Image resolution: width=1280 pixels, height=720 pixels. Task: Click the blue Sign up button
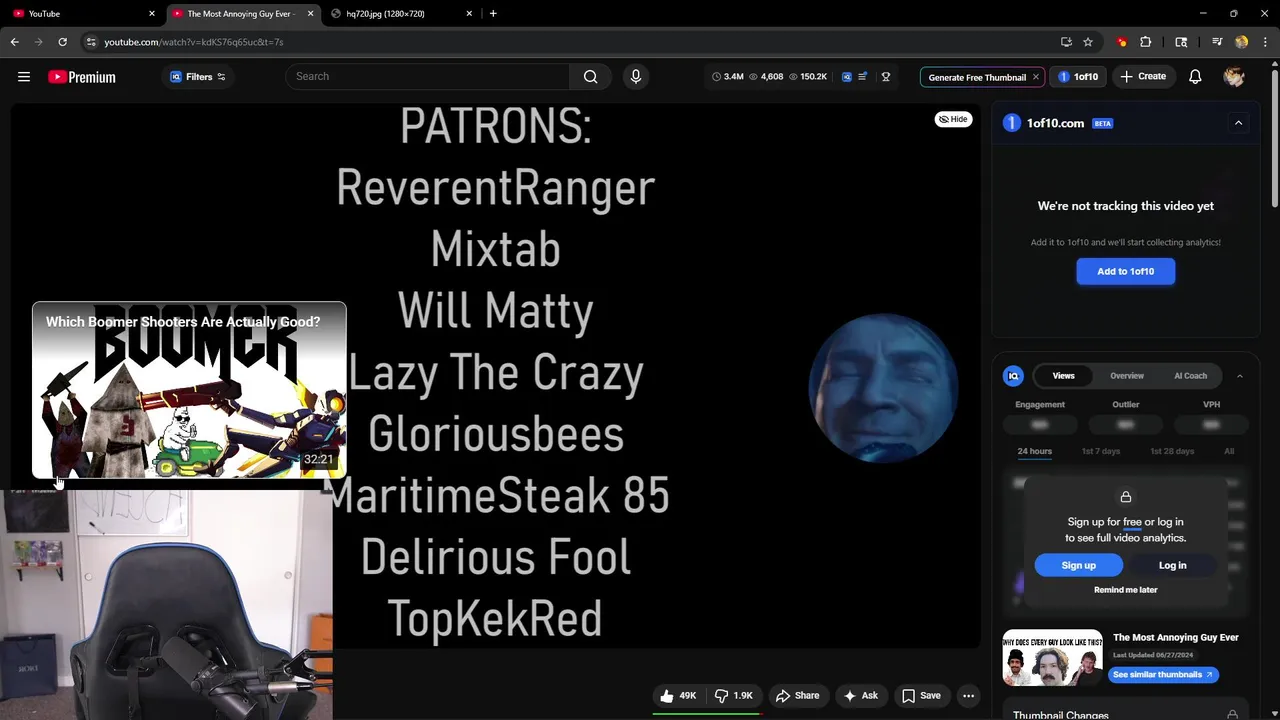(x=1079, y=565)
